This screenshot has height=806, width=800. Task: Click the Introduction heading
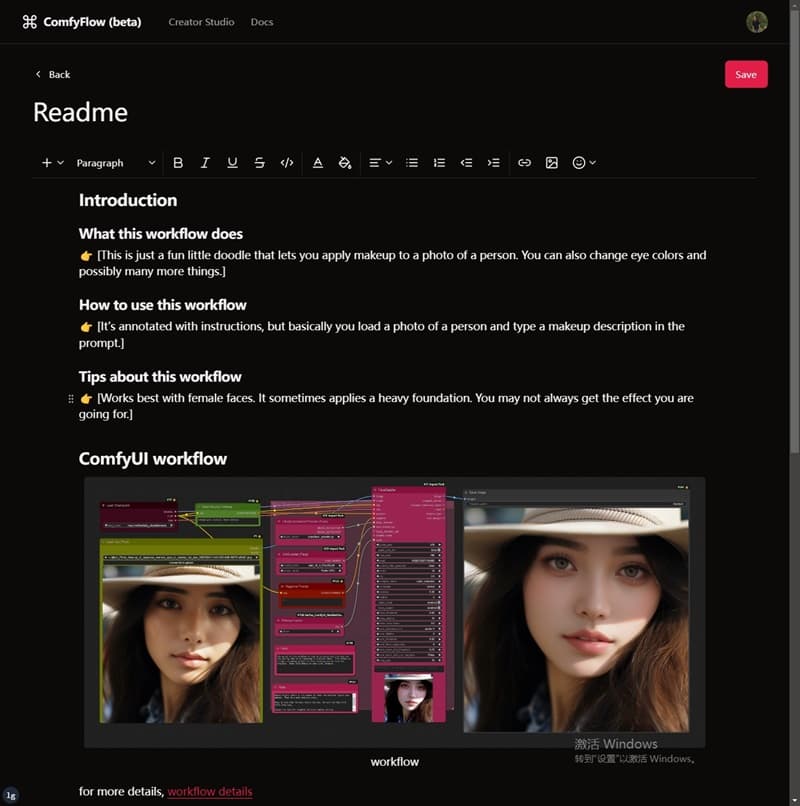tap(128, 200)
